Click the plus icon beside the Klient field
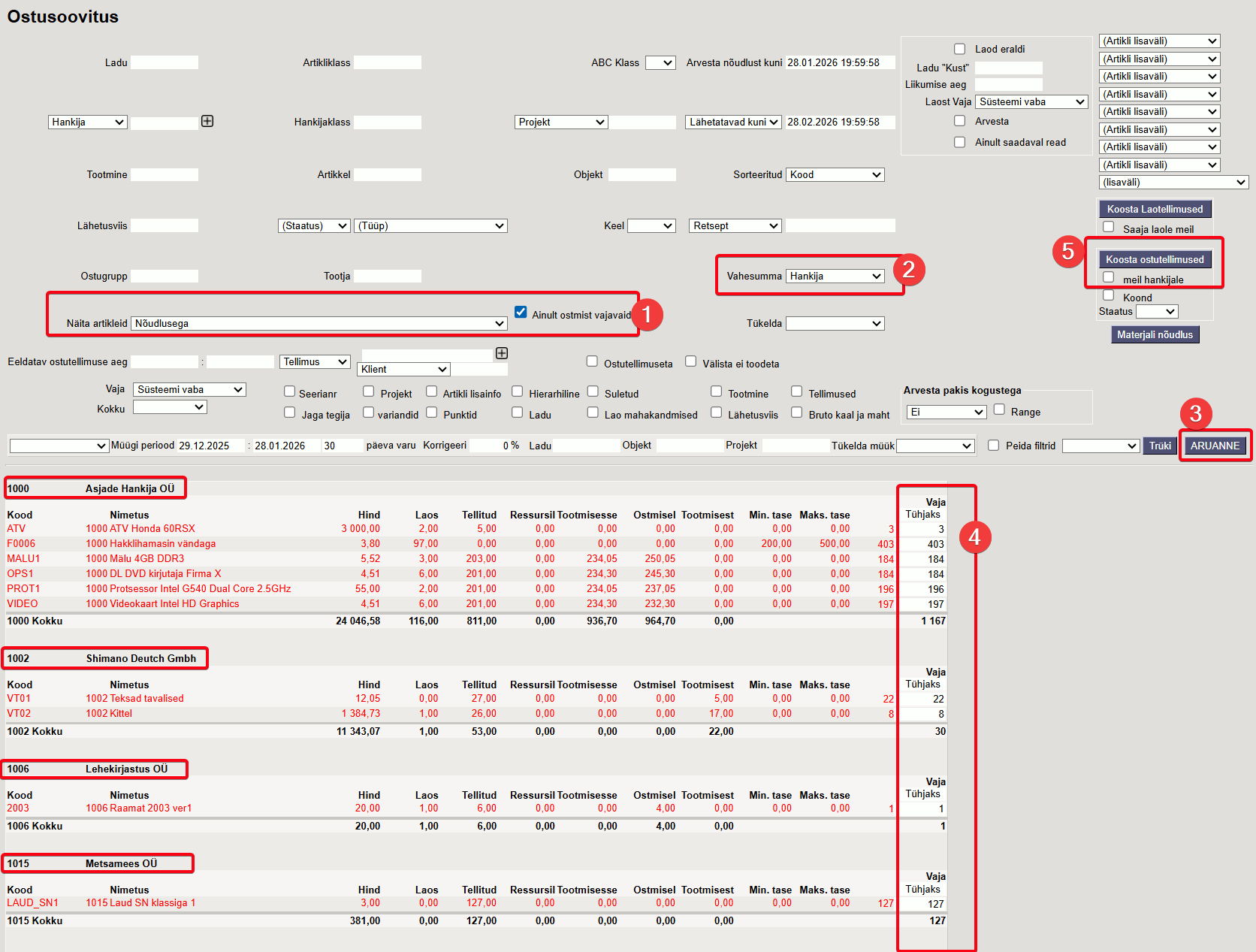 click(x=502, y=353)
